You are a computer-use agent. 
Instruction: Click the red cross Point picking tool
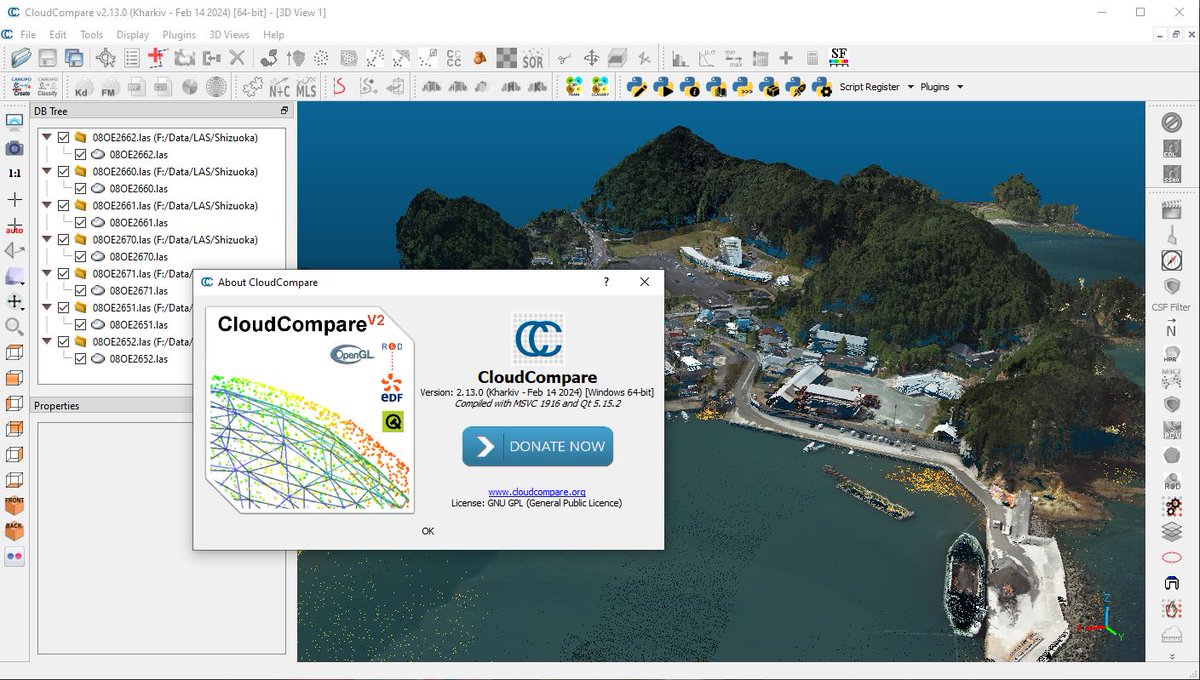158,58
